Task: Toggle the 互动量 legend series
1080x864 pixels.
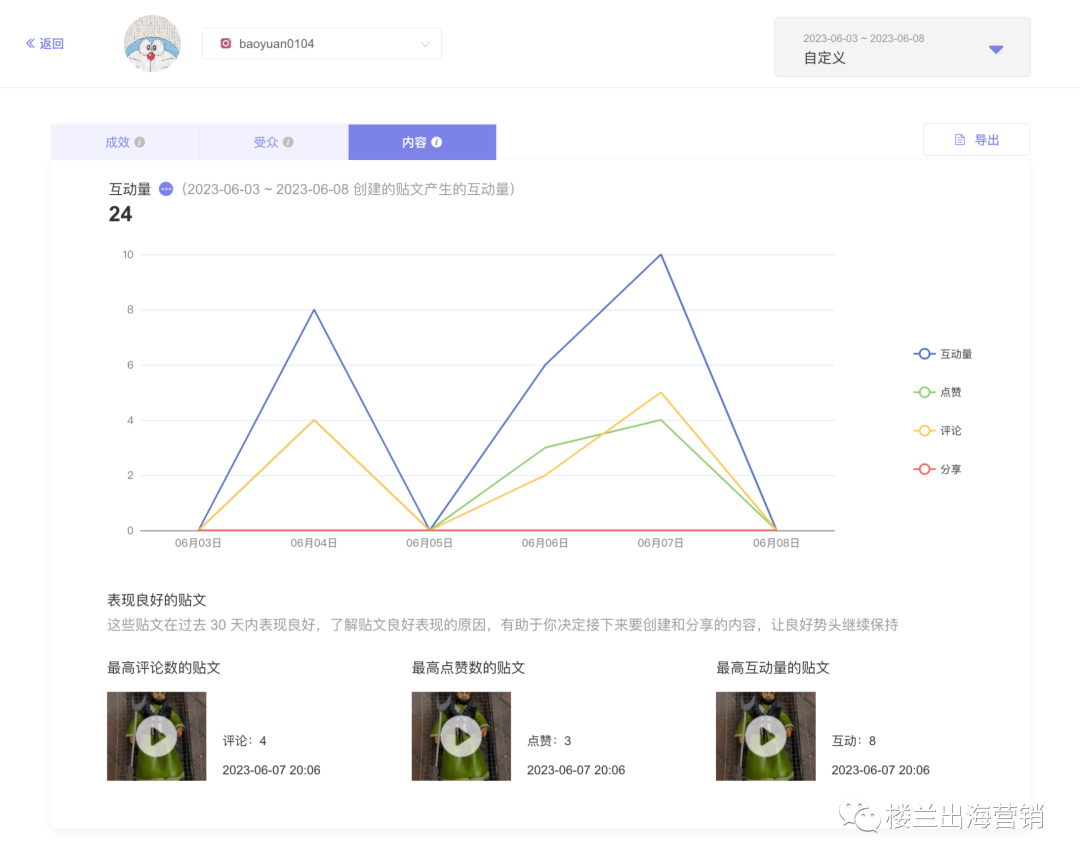Action: click(x=942, y=354)
